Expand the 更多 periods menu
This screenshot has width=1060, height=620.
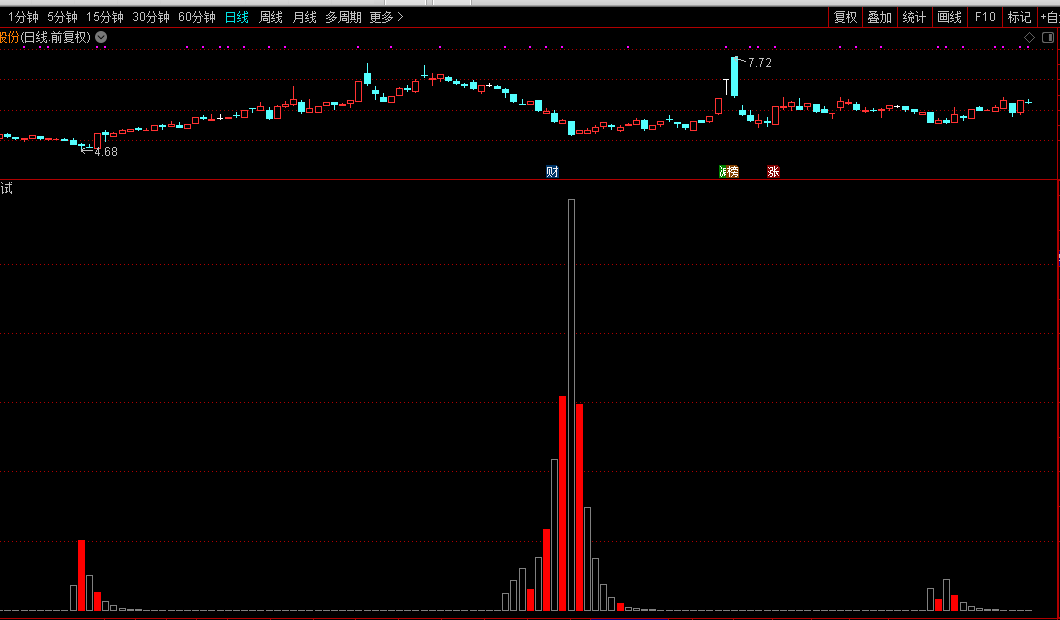[386, 17]
